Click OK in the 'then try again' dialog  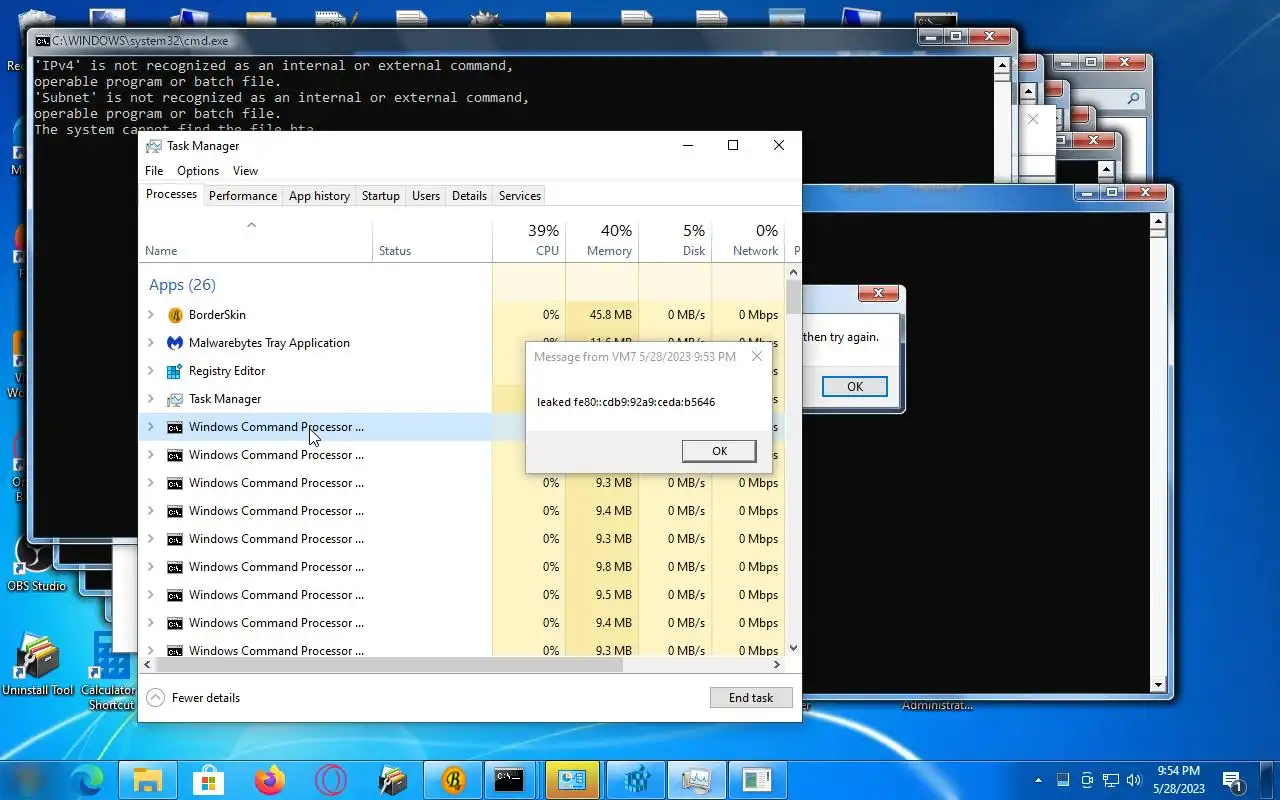tap(854, 387)
